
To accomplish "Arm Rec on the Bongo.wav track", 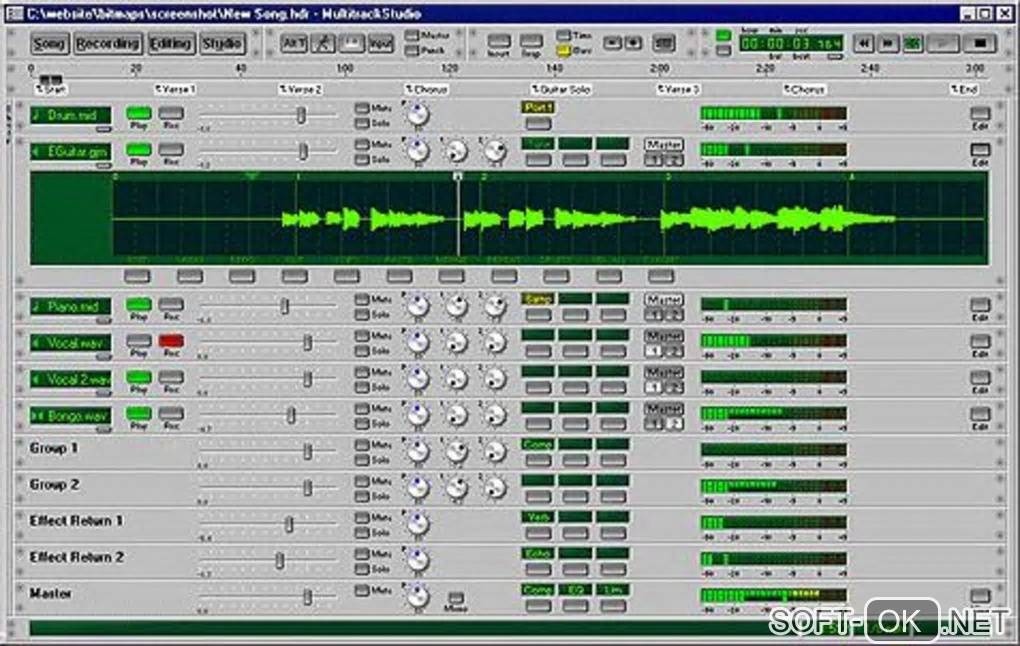I will point(171,414).
